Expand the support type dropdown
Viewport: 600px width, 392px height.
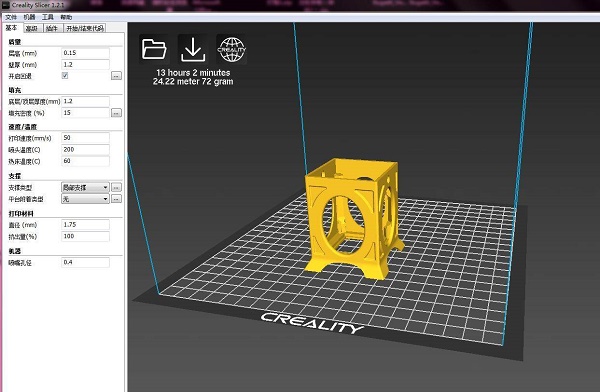point(85,187)
